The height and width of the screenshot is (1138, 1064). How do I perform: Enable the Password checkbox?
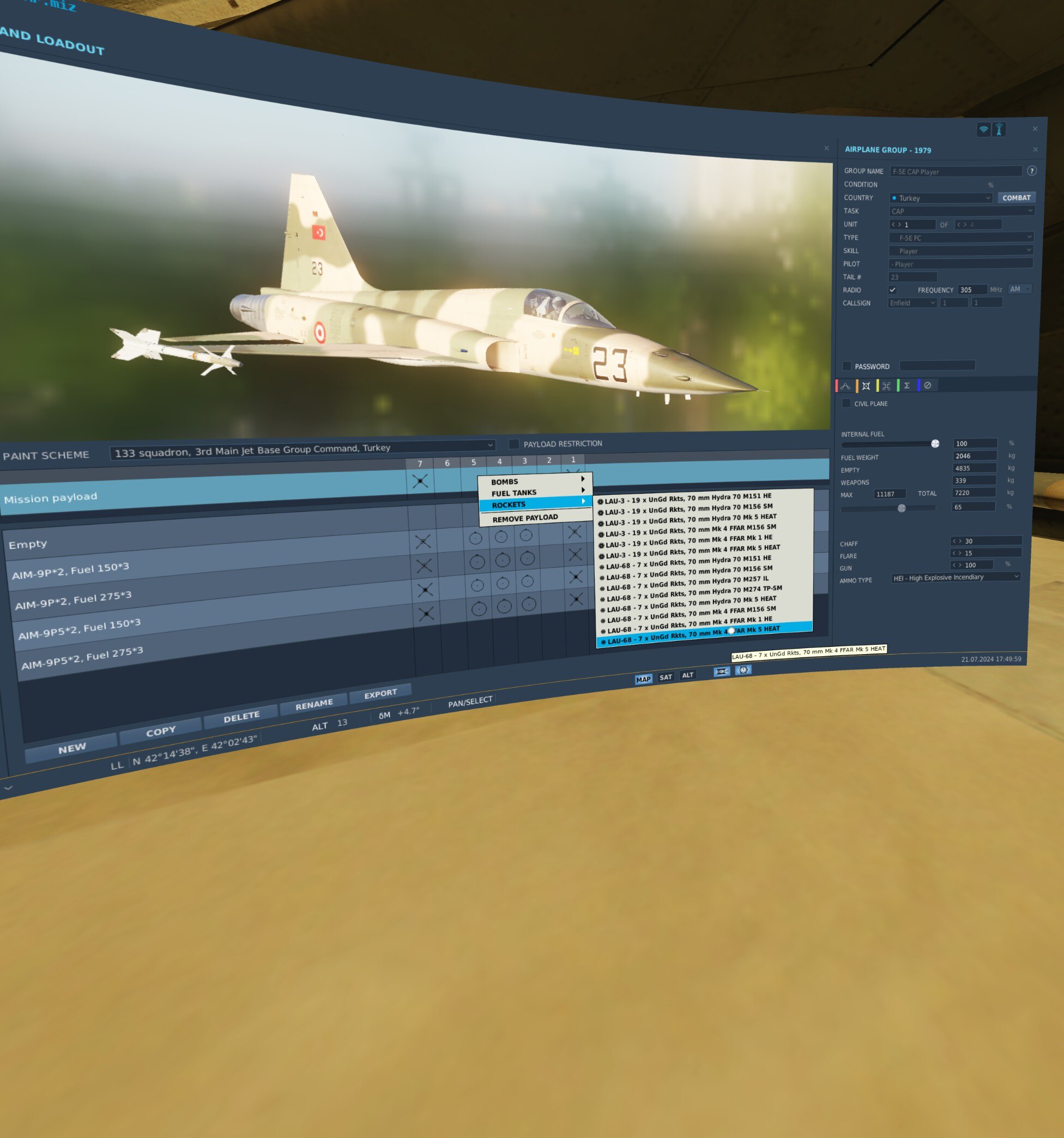[x=847, y=366]
